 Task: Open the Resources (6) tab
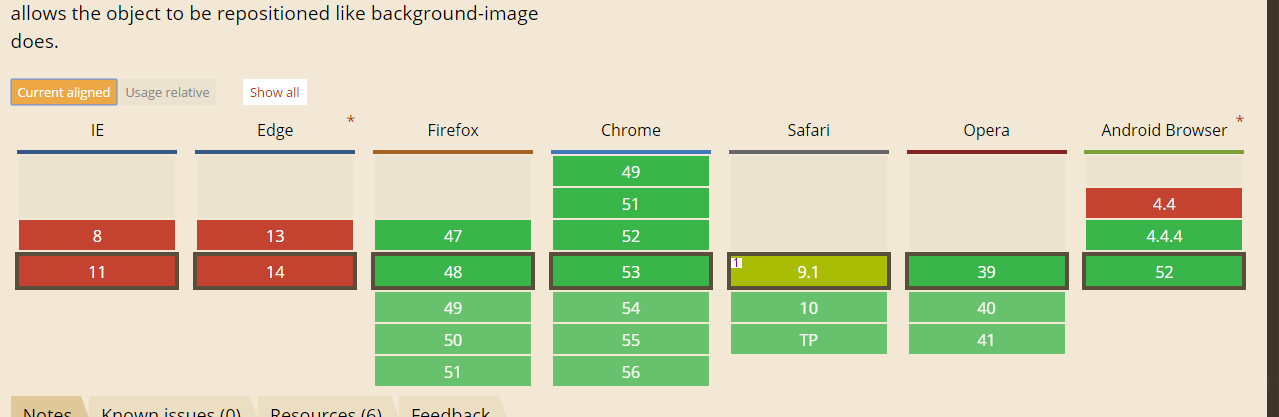[x=326, y=410]
